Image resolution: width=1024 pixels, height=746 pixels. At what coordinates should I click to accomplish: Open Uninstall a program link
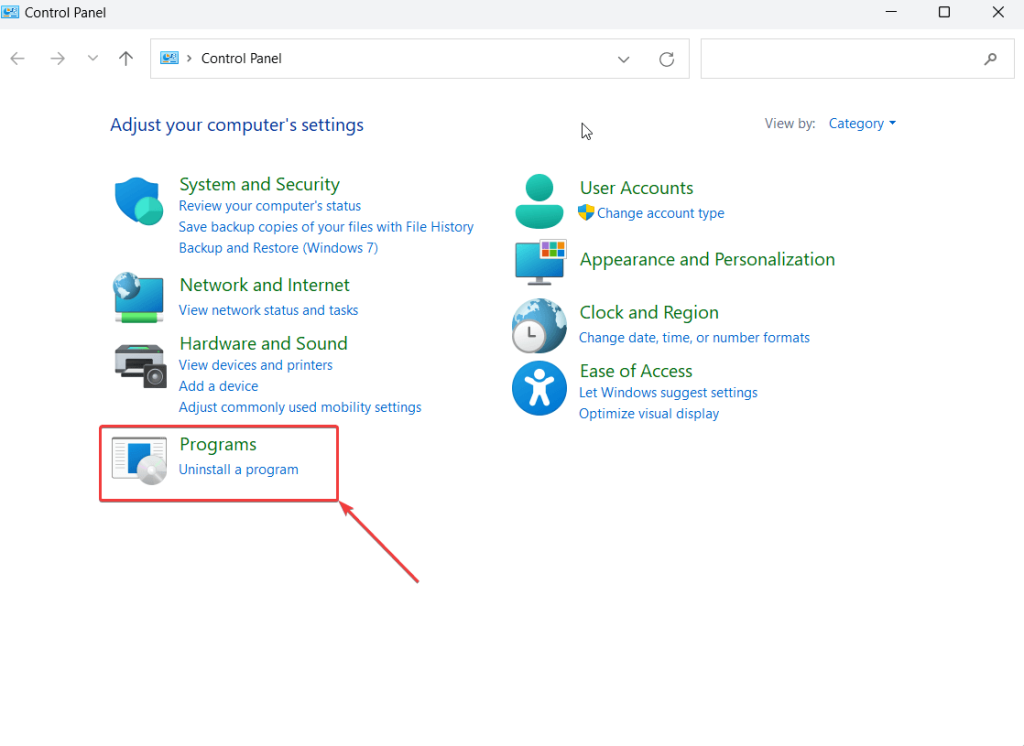point(238,469)
